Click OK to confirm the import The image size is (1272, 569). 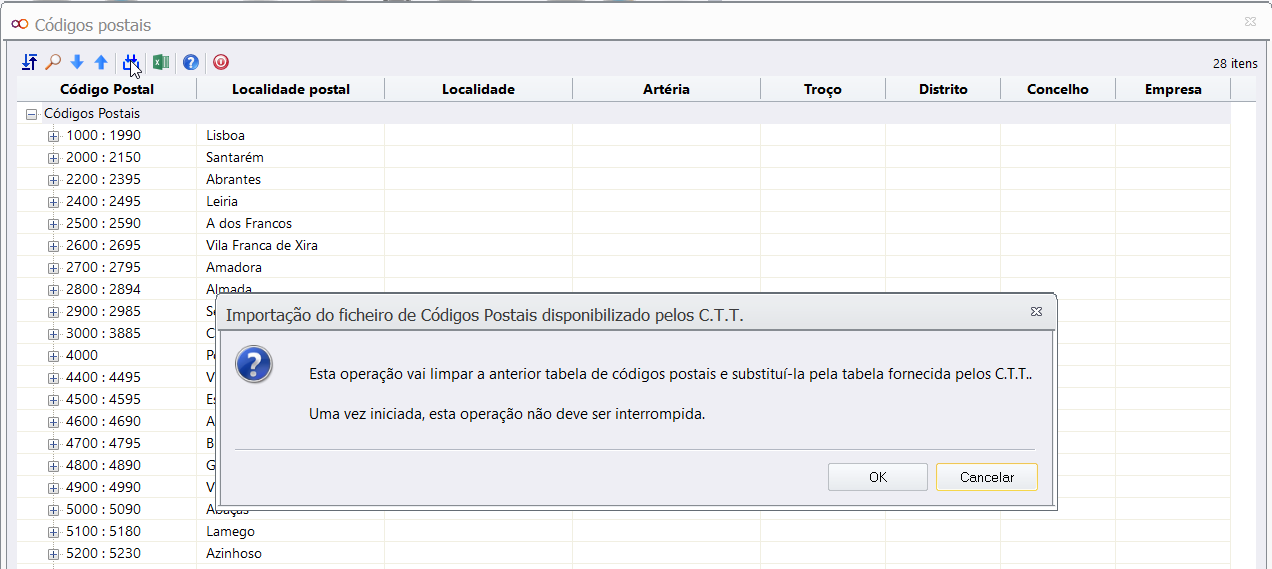(877, 477)
